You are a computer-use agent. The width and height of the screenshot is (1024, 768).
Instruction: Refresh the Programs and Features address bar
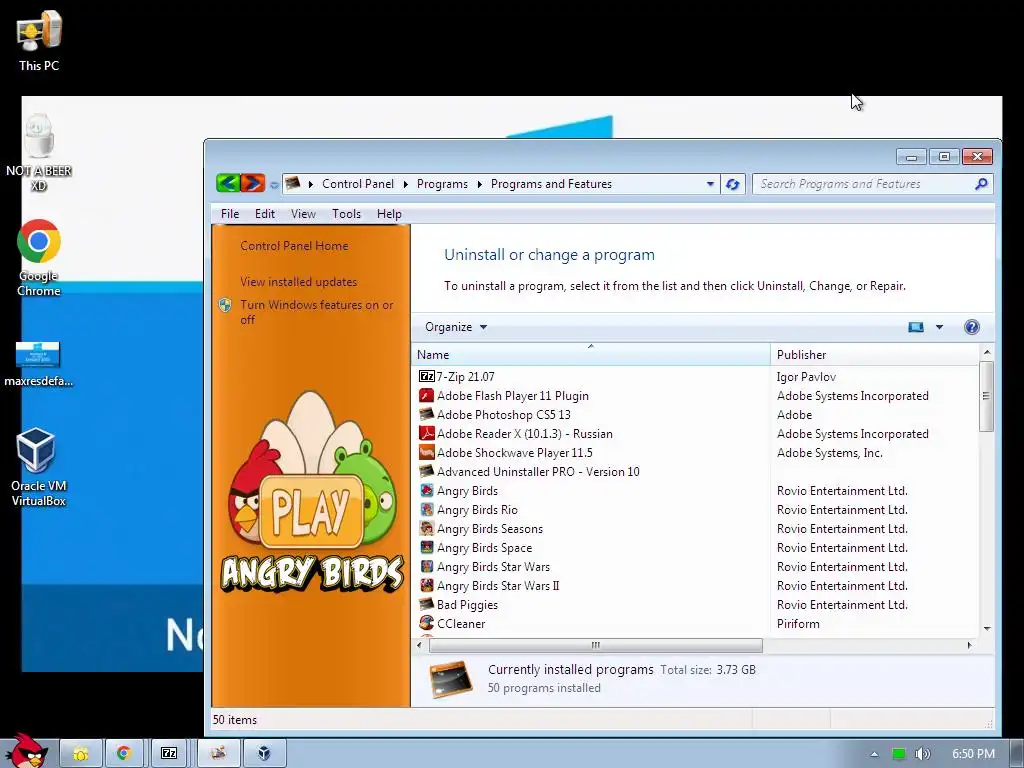[x=733, y=184]
